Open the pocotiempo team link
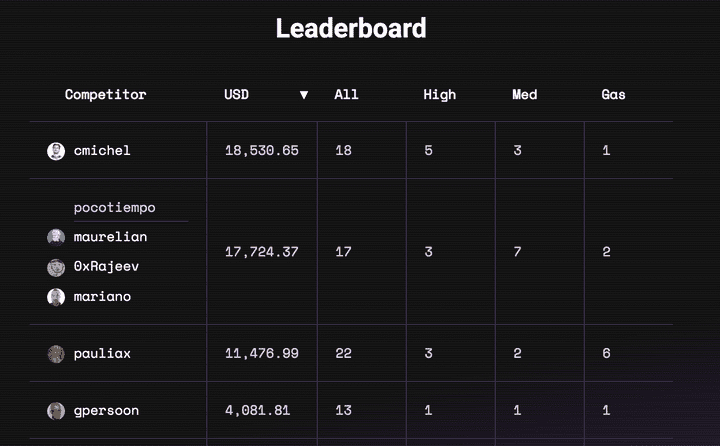The image size is (720, 446). (x=114, y=208)
